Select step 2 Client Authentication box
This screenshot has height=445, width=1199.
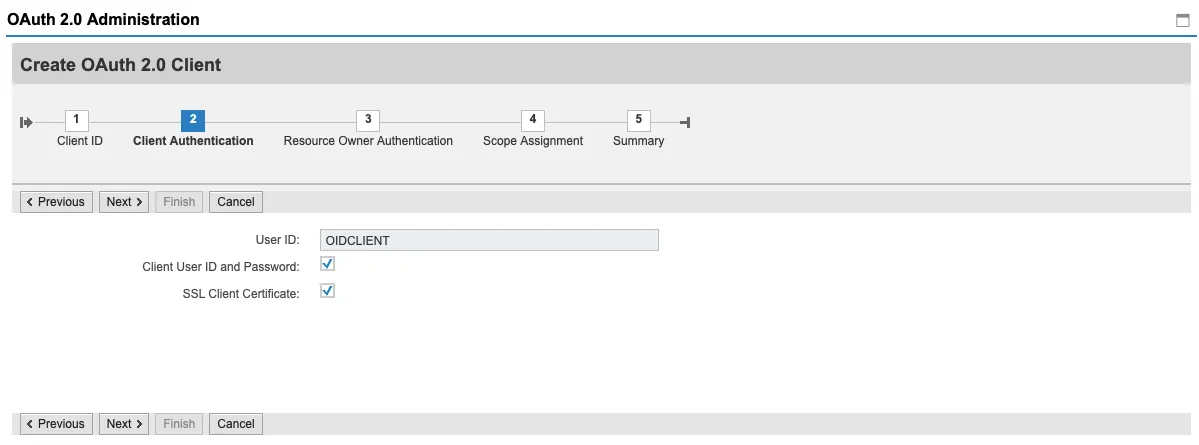193,120
